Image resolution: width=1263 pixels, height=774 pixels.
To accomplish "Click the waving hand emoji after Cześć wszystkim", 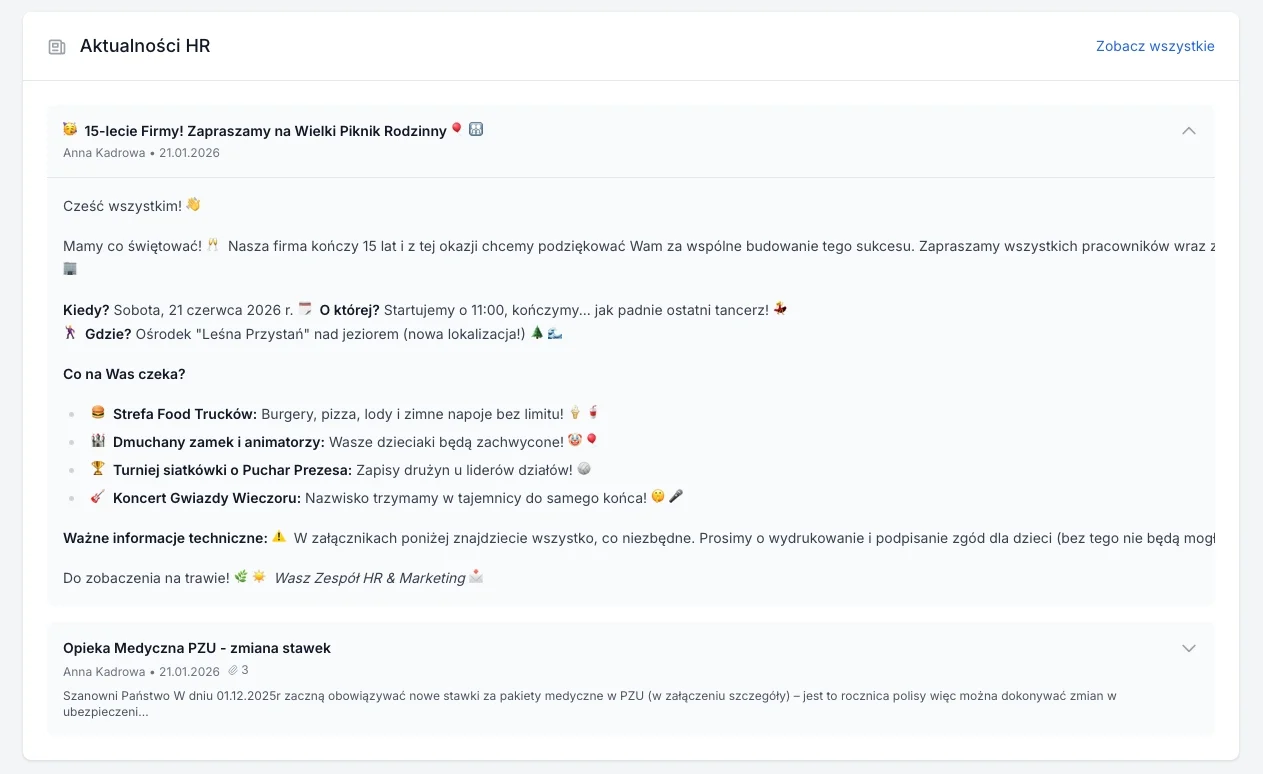I will tap(193, 205).
